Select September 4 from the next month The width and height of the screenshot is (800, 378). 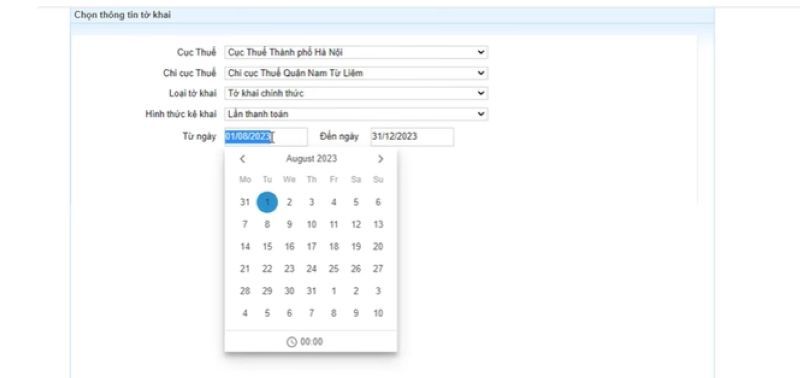(x=245, y=313)
